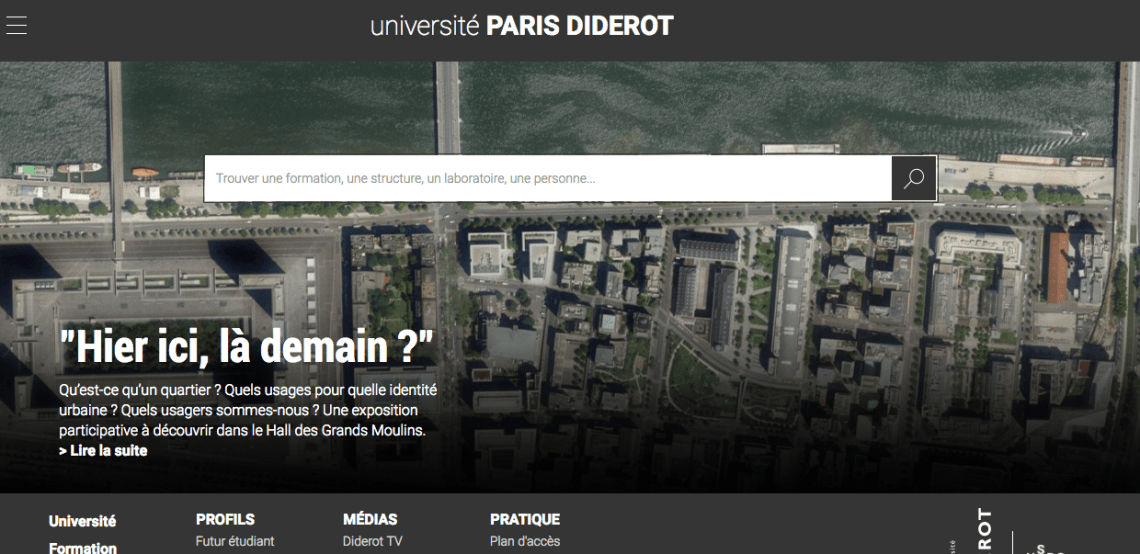Open the Université footer link
This screenshot has height=554, width=1140.
[x=82, y=521]
